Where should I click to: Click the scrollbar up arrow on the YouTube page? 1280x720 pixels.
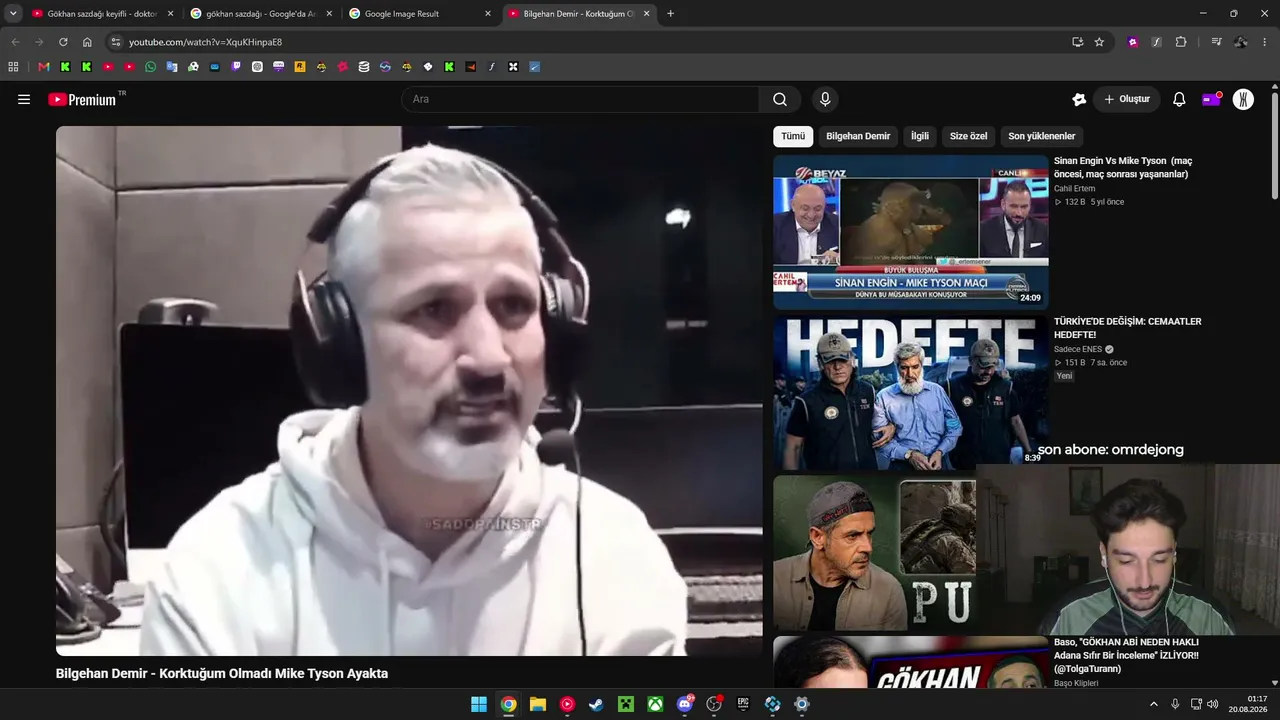pos(1274,87)
